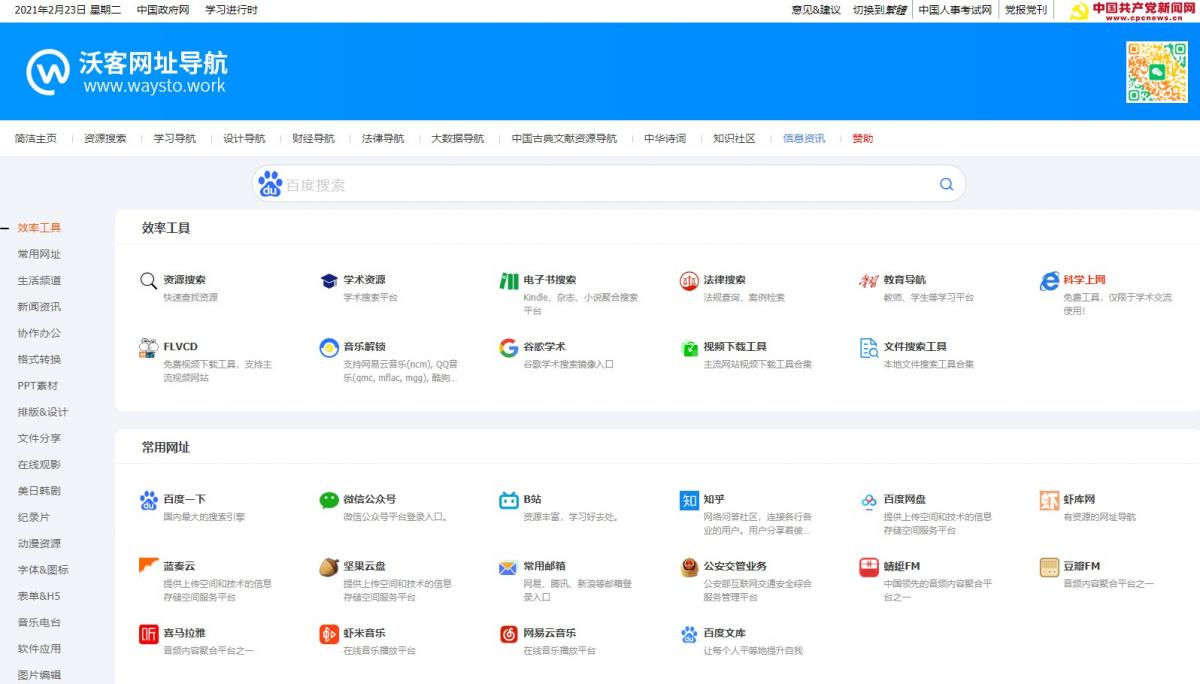Open the 中国政府网 link at top

point(163,10)
